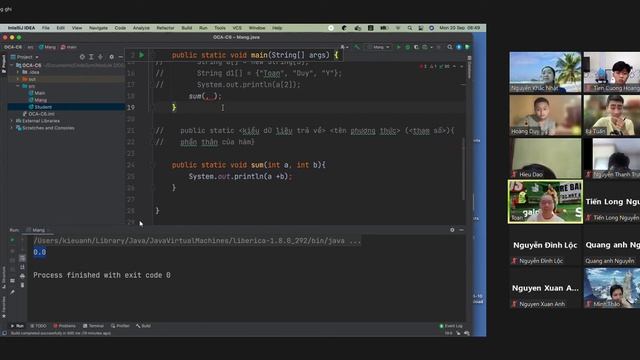Viewport: 640px width, 360px height.
Task: Collapse the src folder
Action: coord(18,86)
